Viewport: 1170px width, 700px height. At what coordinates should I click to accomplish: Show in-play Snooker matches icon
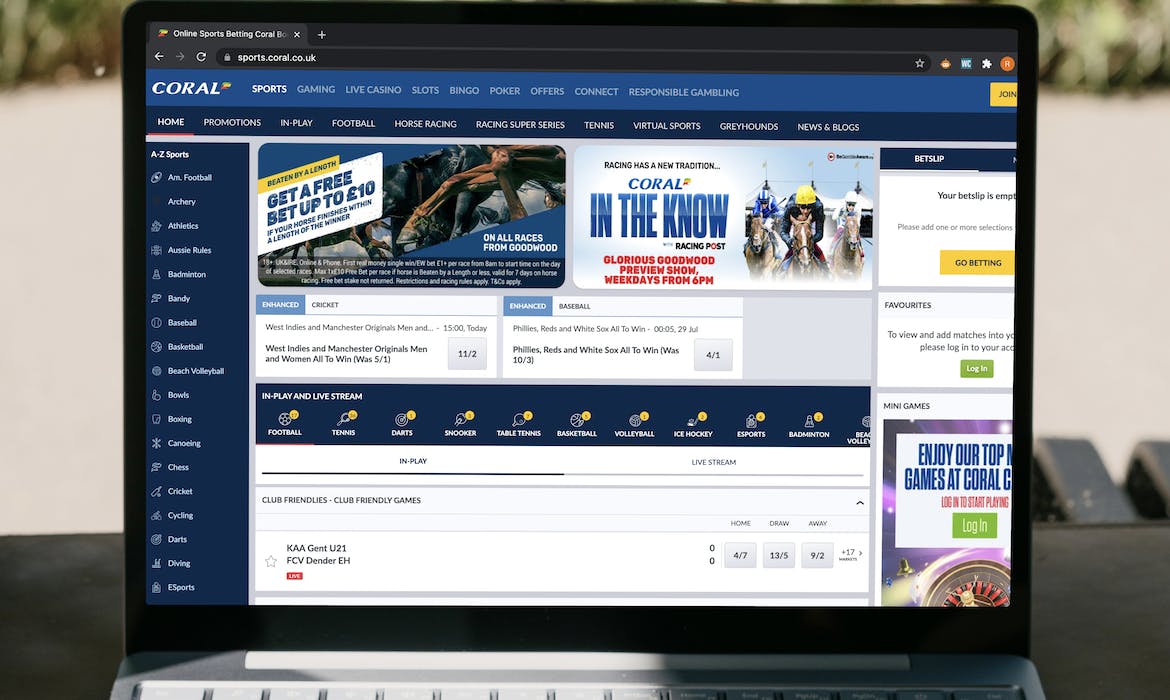pyautogui.click(x=460, y=419)
